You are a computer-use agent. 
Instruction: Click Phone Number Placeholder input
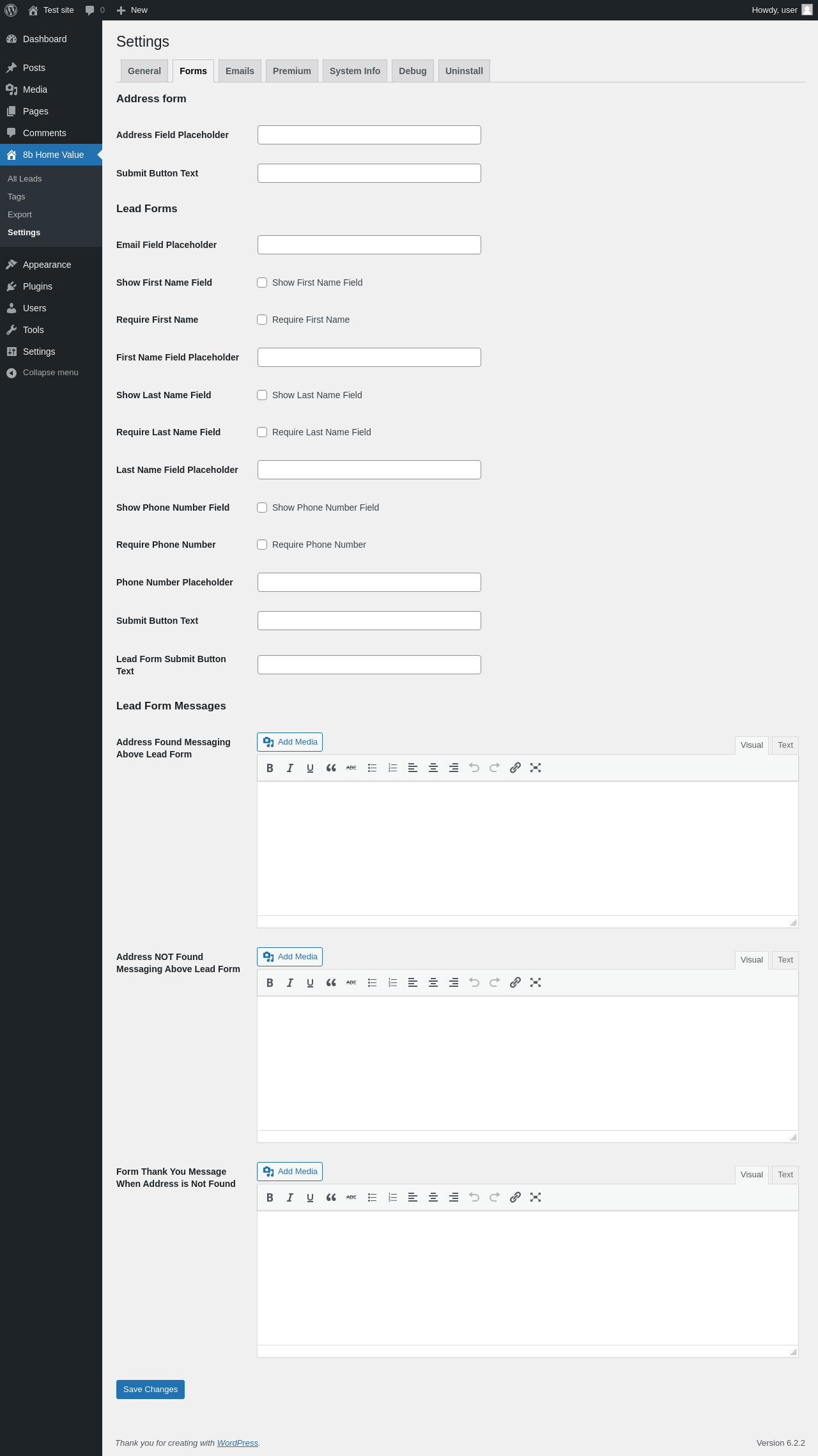pos(369,582)
